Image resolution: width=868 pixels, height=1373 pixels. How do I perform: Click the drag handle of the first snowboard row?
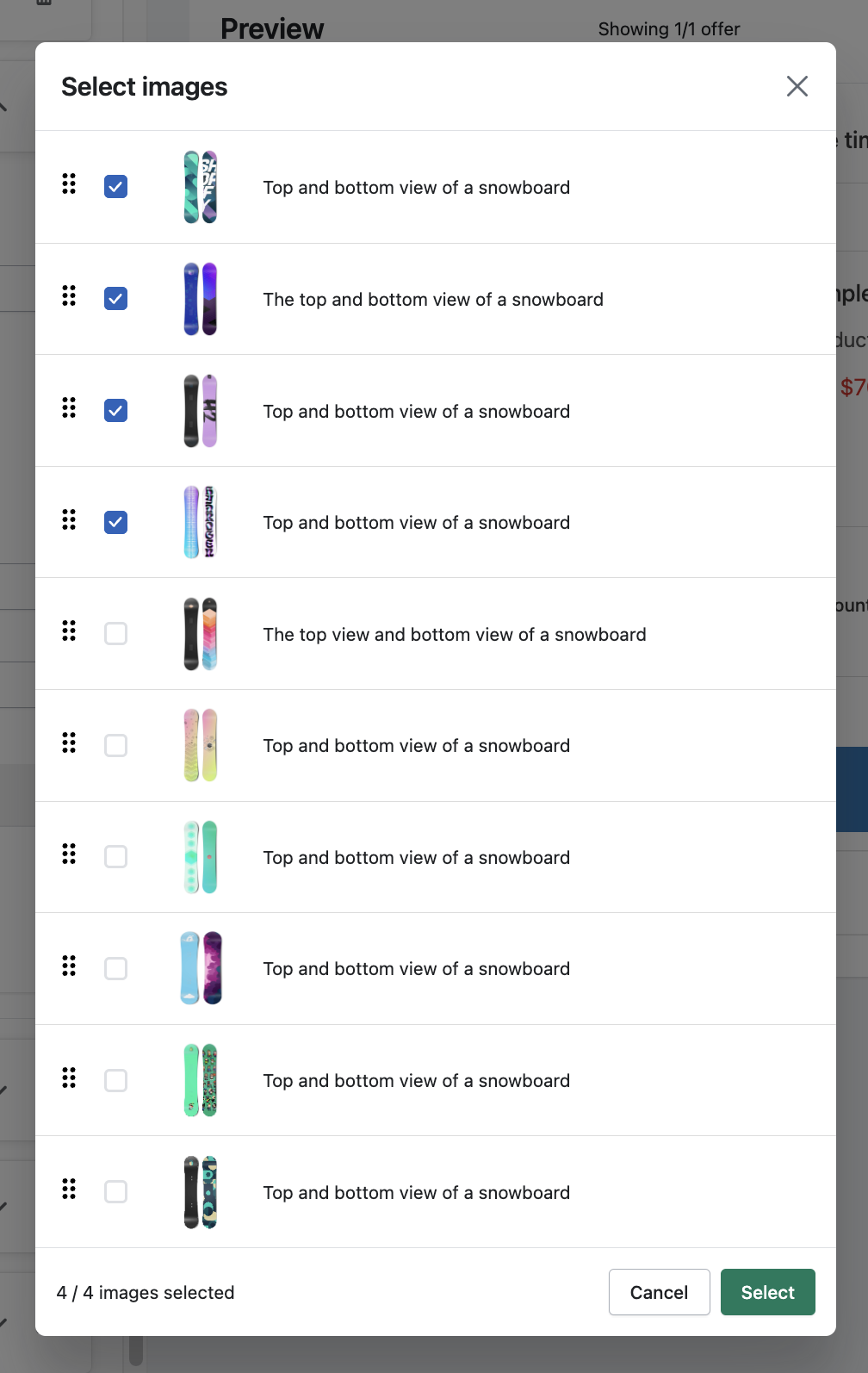click(x=69, y=184)
